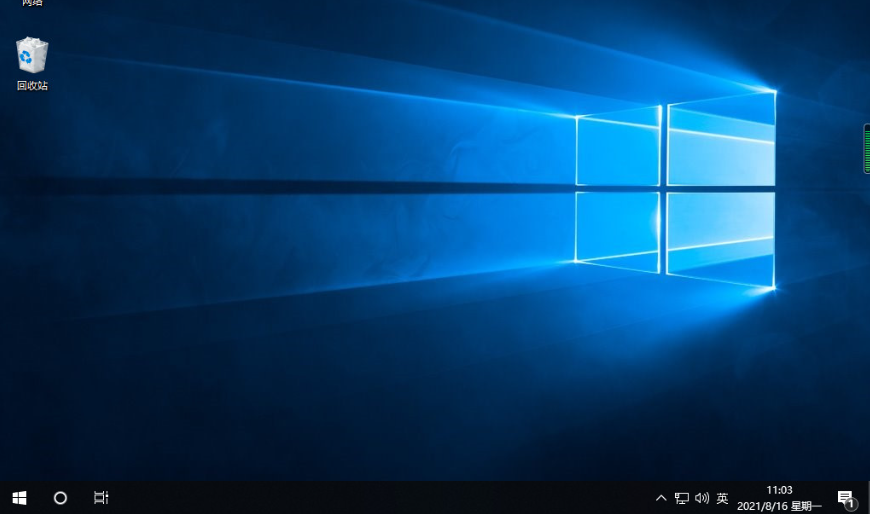Open the Action Center notifications icon

846,499
